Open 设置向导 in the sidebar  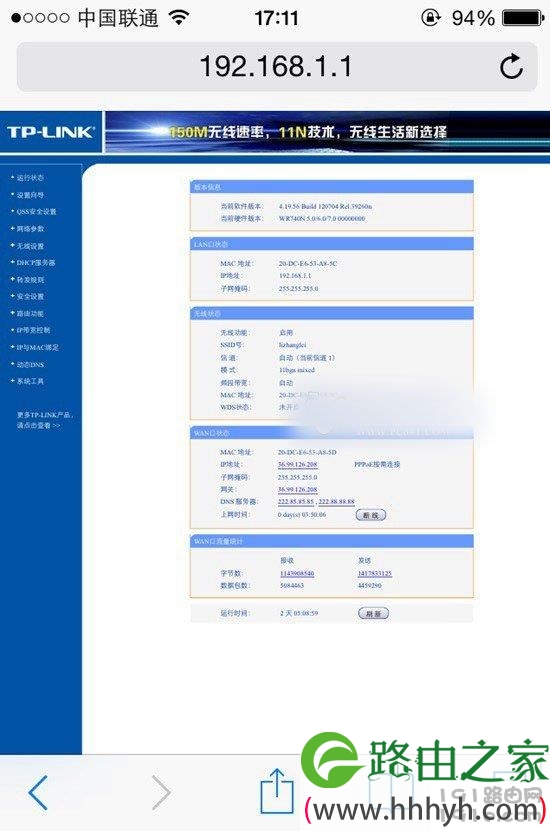click(30, 195)
